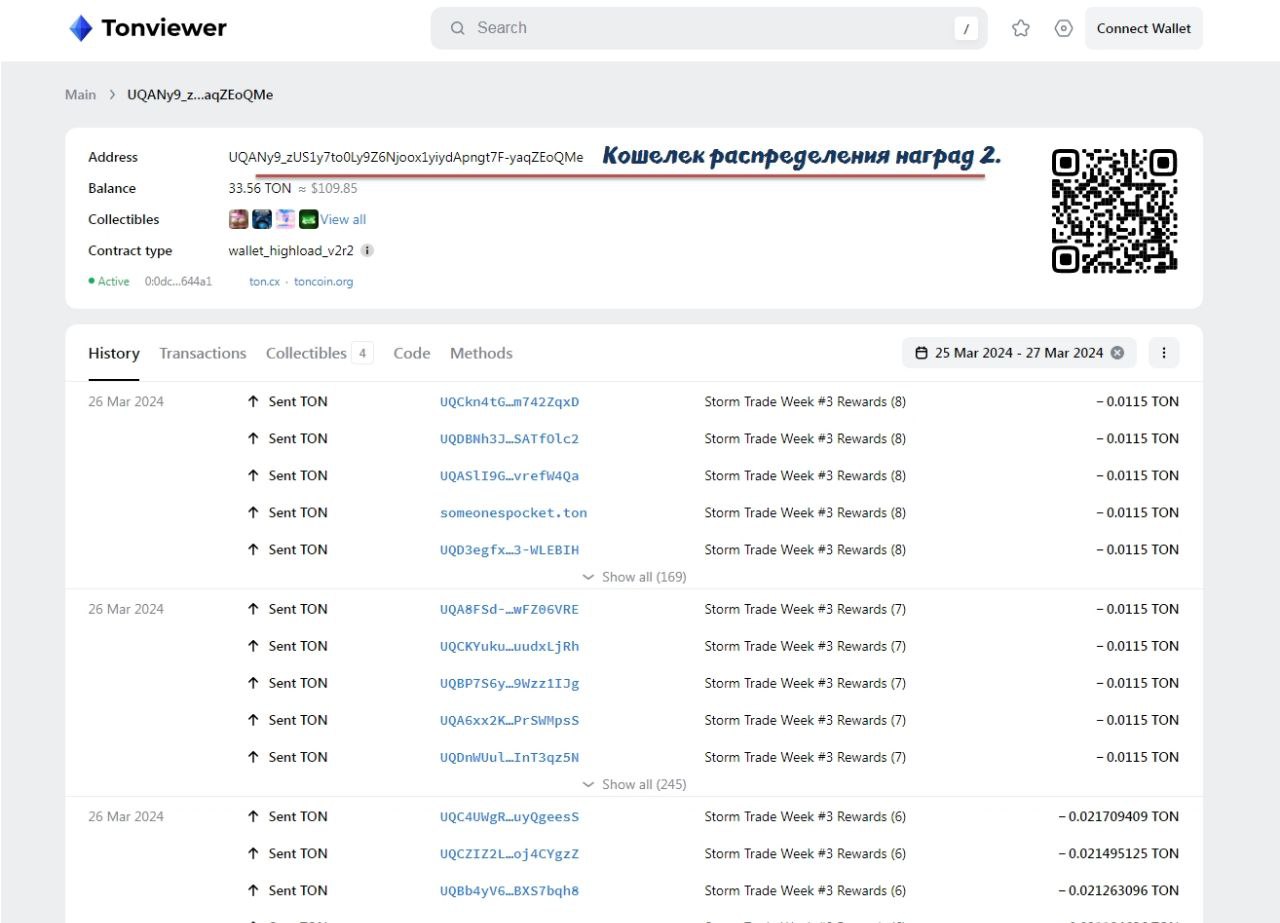Click sent arrow icon for UQD3egfx…3-WLEBIH row
The image size is (1280, 923).
(253, 550)
